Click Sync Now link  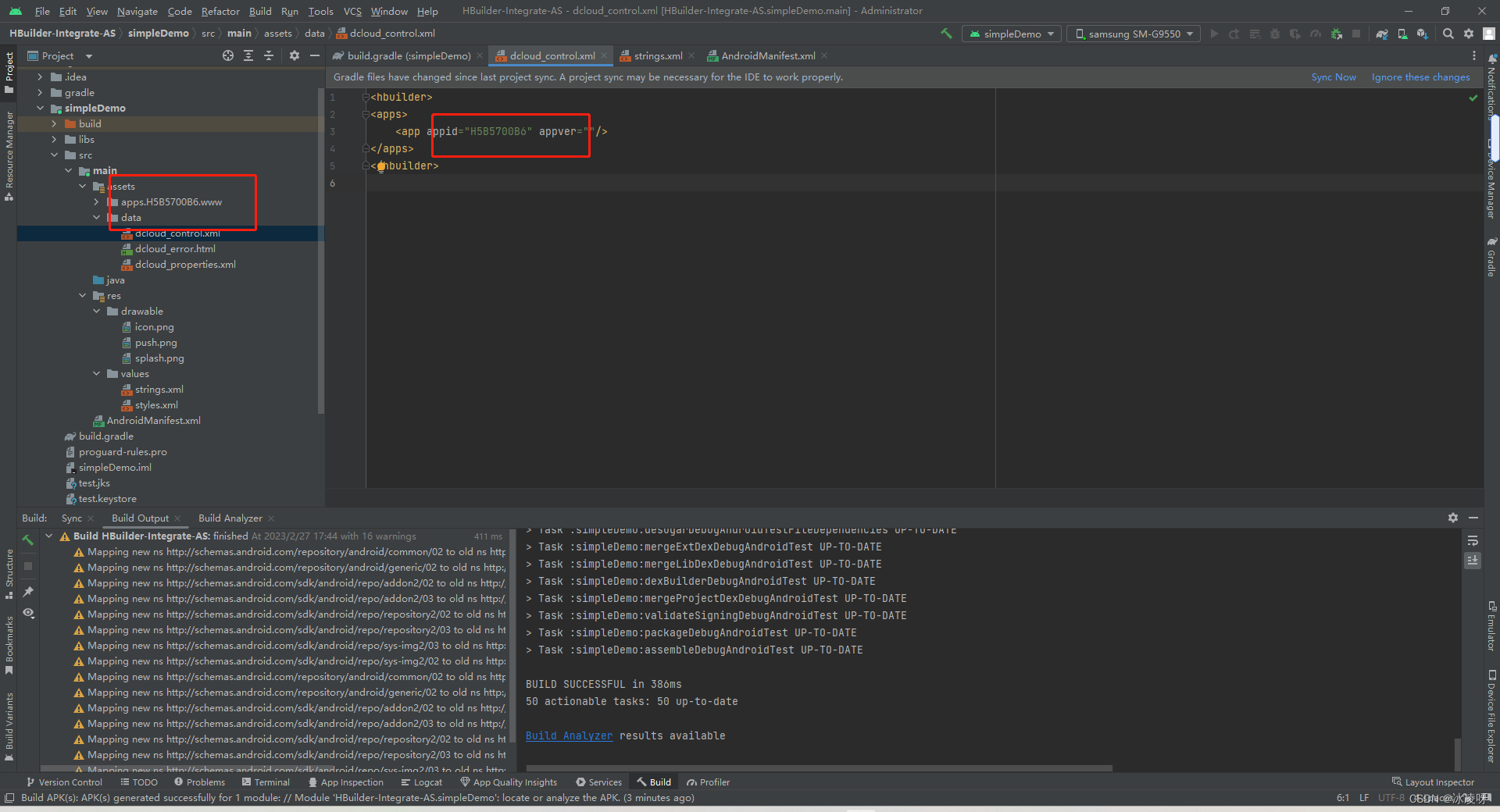point(1334,77)
